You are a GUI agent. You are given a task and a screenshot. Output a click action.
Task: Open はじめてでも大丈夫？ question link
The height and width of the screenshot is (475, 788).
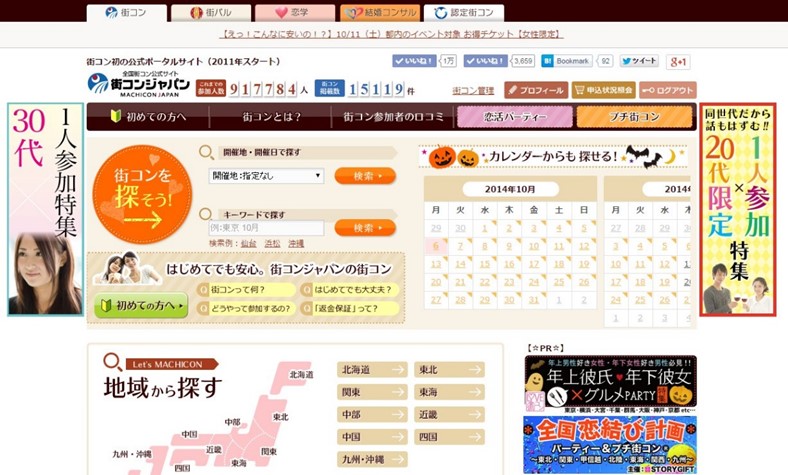click(350, 290)
